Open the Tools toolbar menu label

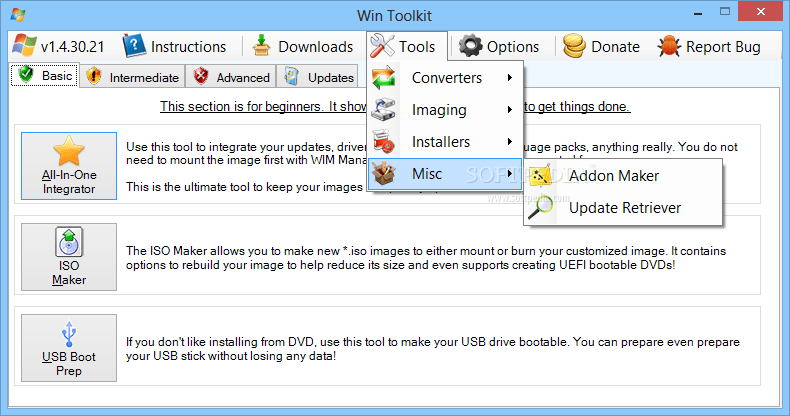tap(417, 47)
